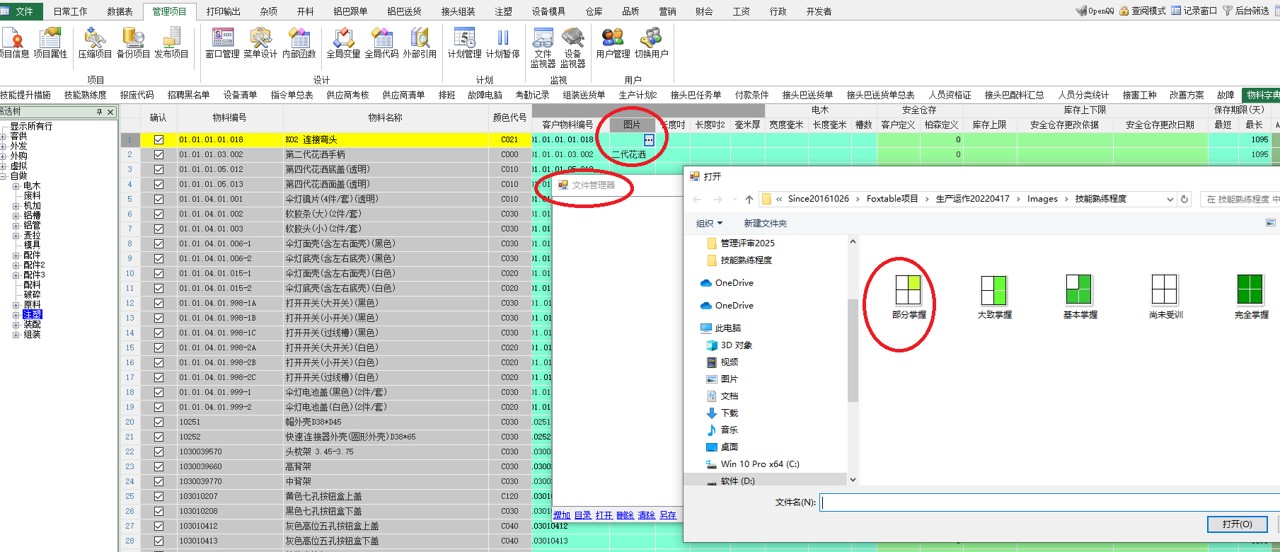Open 项目属性 in the ribbon
The height and width of the screenshot is (552, 1280).
tap(50, 42)
